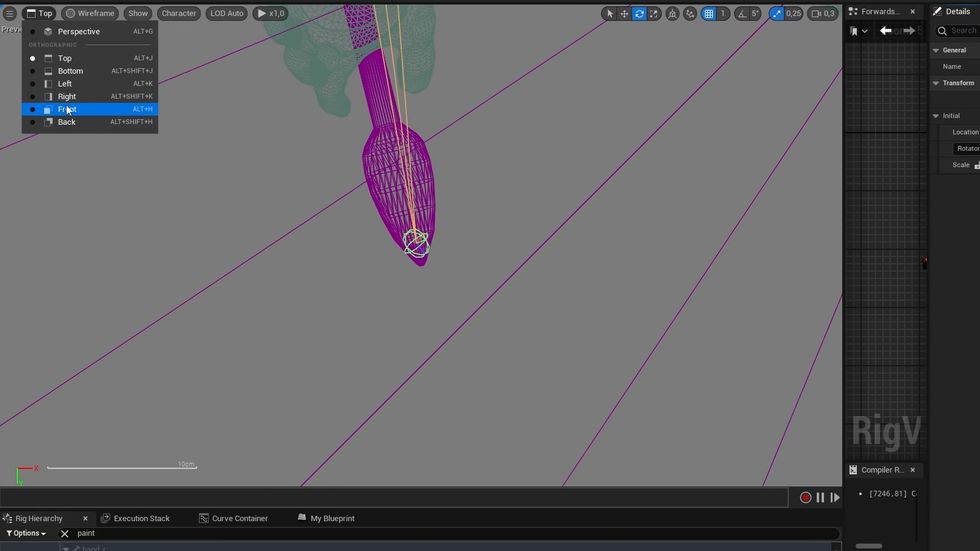Open rotation snap value 5° dropdown

(755, 13)
